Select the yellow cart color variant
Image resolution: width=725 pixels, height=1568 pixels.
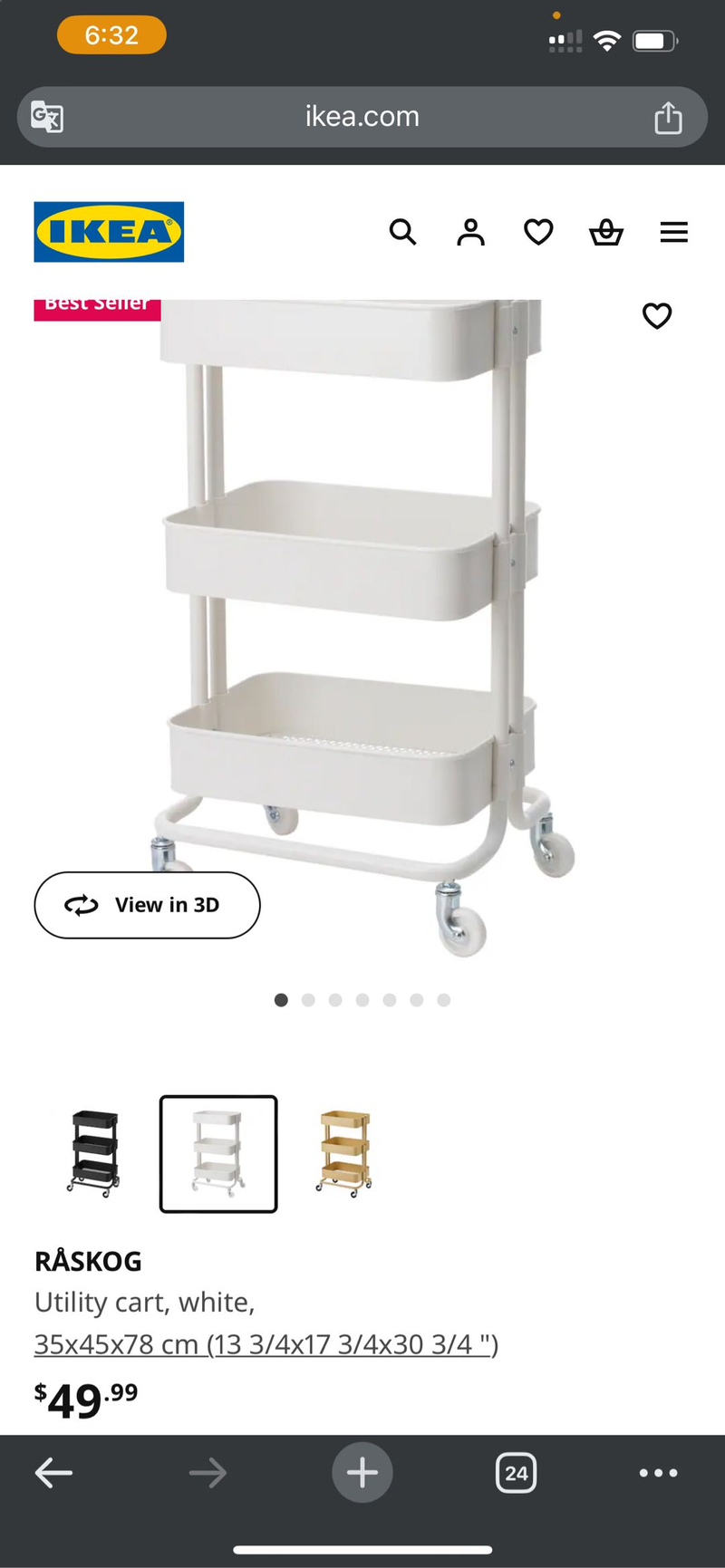[343, 1153]
